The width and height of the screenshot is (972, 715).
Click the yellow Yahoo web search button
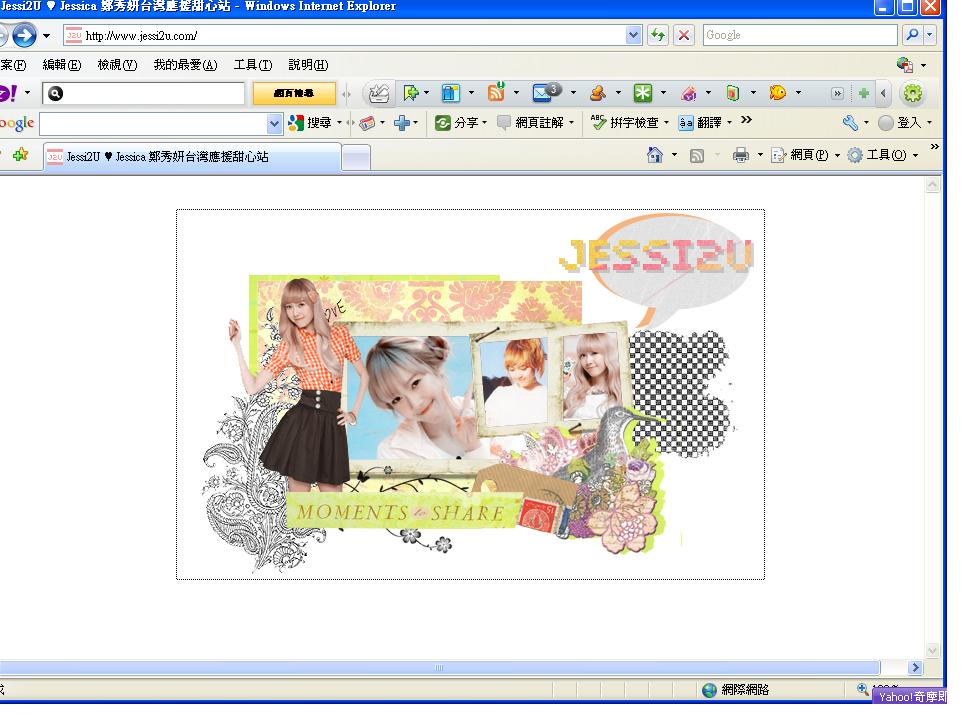click(x=294, y=93)
